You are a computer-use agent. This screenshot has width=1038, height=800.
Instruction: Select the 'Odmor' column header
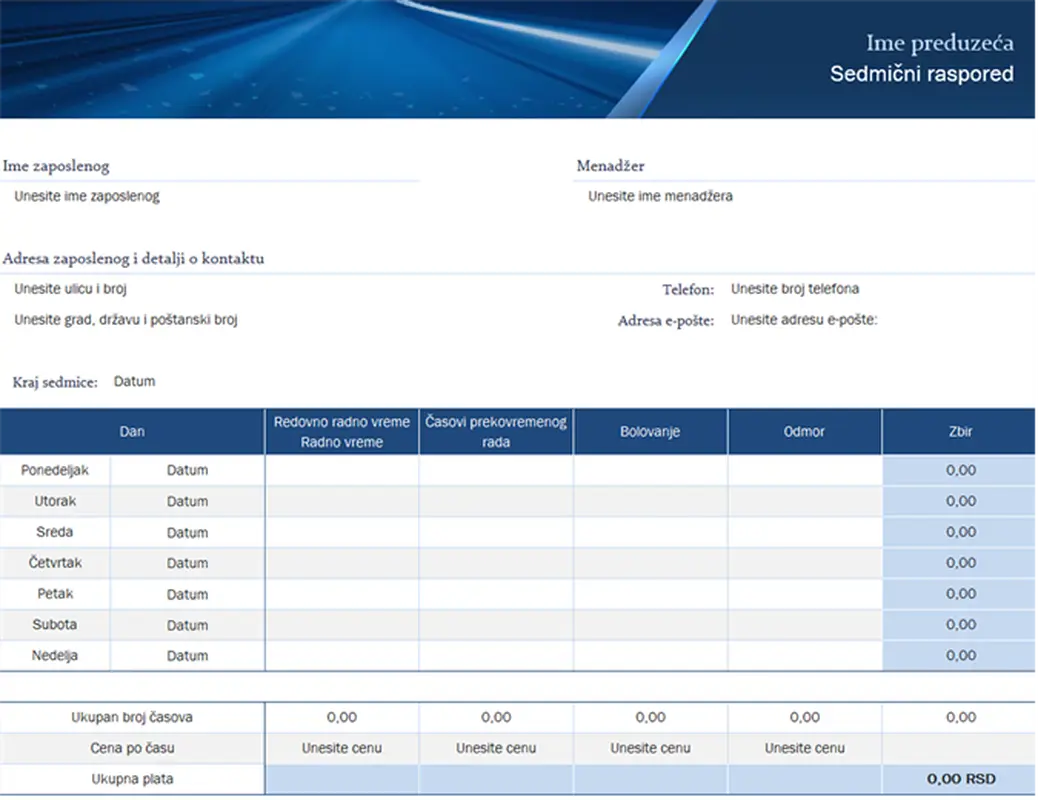(804, 432)
